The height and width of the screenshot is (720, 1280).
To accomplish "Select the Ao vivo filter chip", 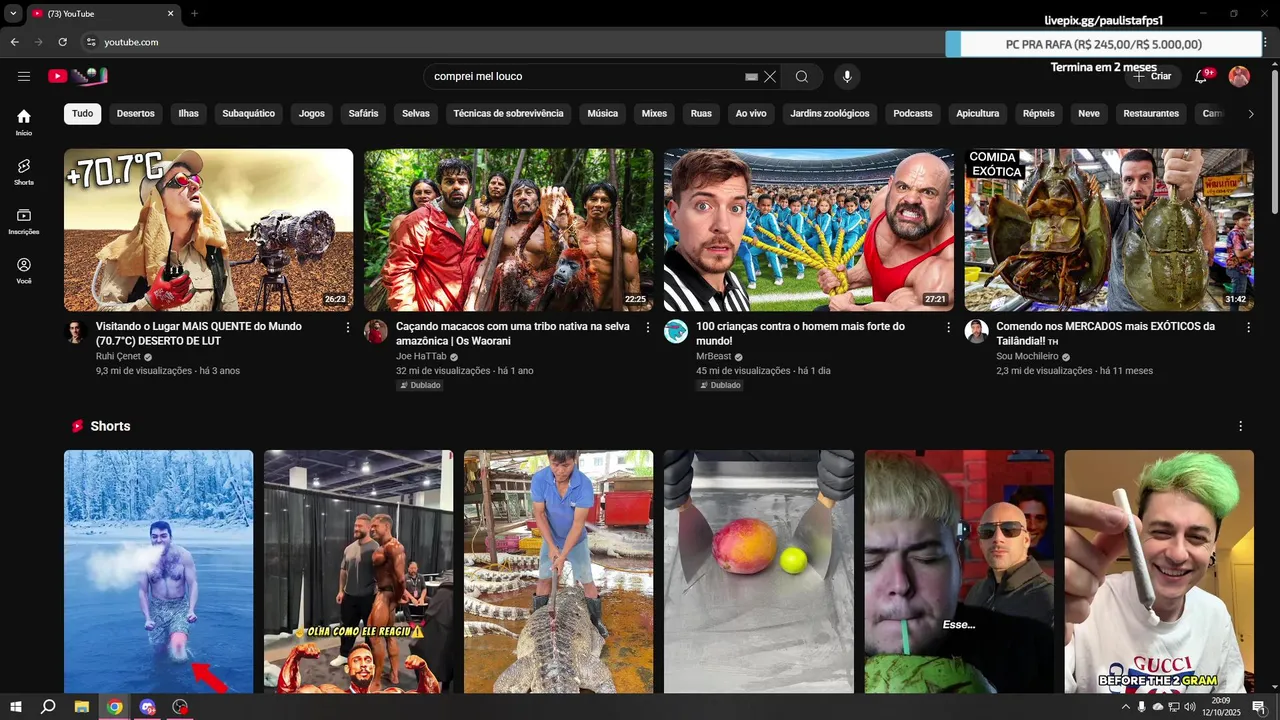I will tap(751, 114).
